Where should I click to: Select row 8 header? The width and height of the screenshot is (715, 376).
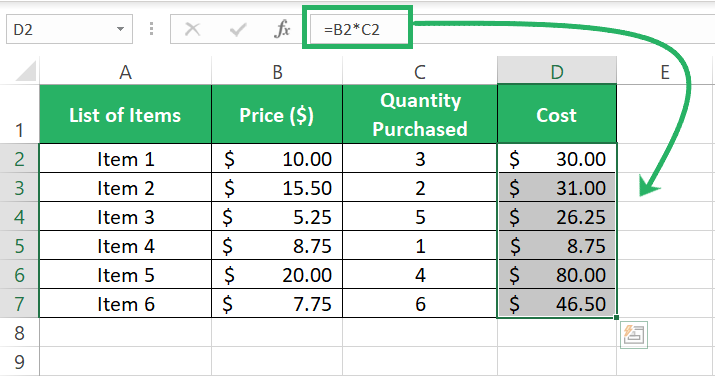(19, 333)
